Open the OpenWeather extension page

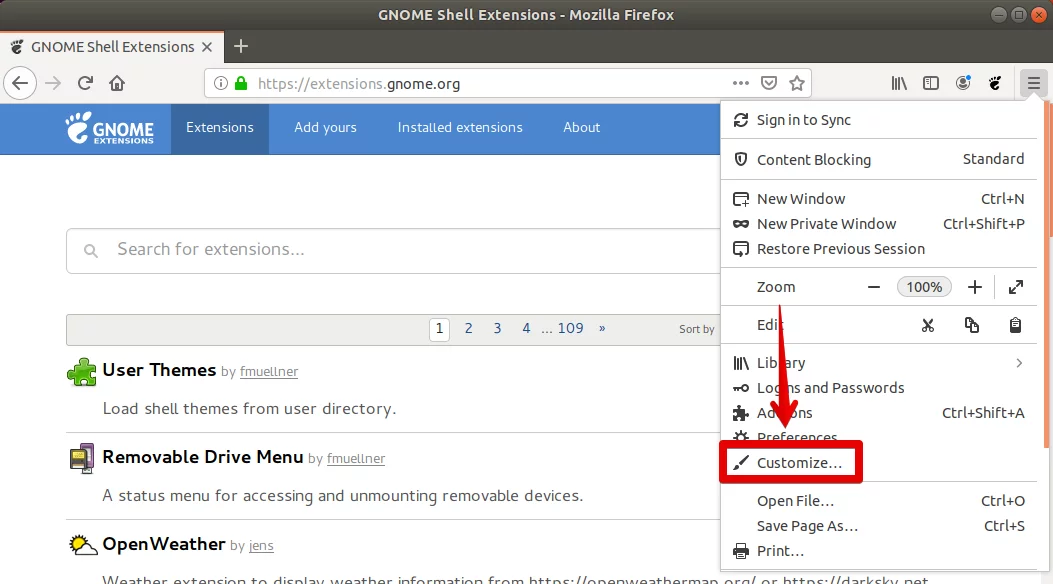click(164, 544)
